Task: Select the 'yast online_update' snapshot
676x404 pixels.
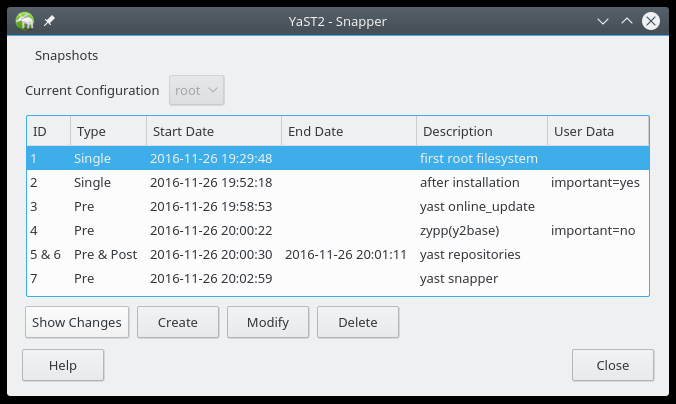Action: point(337,206)
